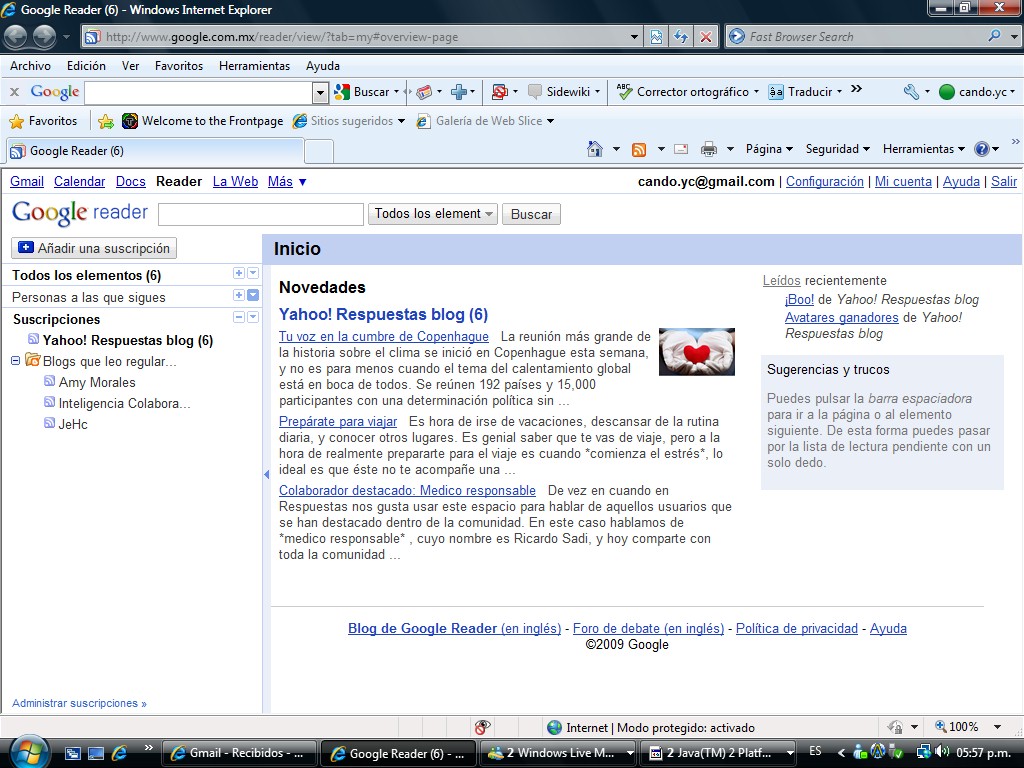Click the printer icon in command bar

[x=709, y=149]
